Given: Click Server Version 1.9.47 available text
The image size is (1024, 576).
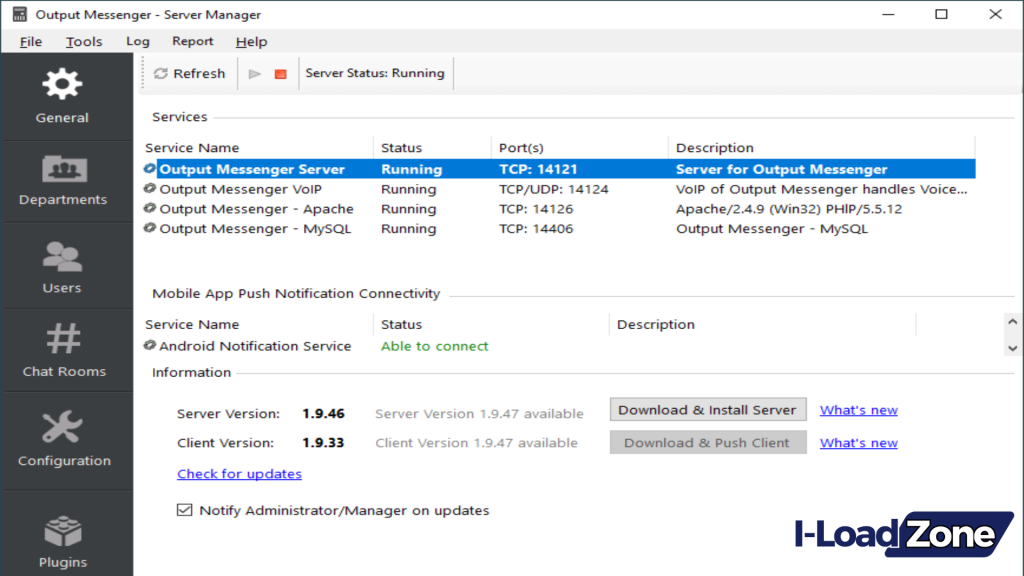Looking at the screenshot, I should (x=479, y=413).
